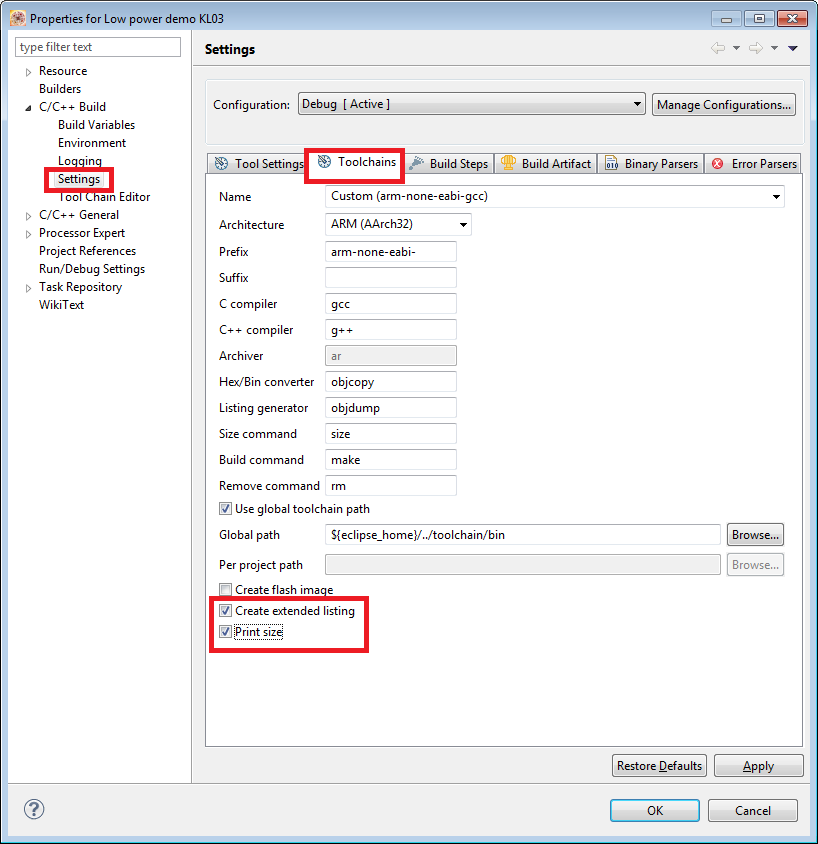818x844 pixels.
Task: Toggle Print size checkbox
Action: click(225, 631)
